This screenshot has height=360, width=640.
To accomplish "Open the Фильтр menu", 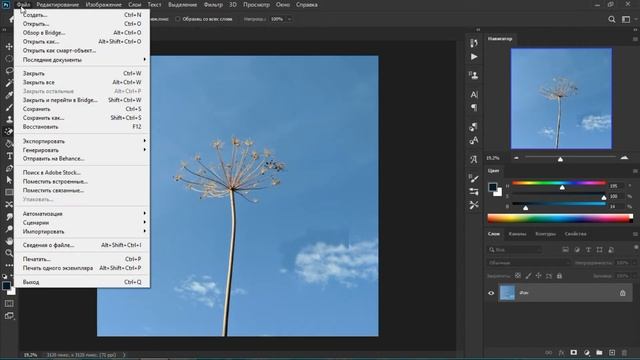I will (213, 4).
